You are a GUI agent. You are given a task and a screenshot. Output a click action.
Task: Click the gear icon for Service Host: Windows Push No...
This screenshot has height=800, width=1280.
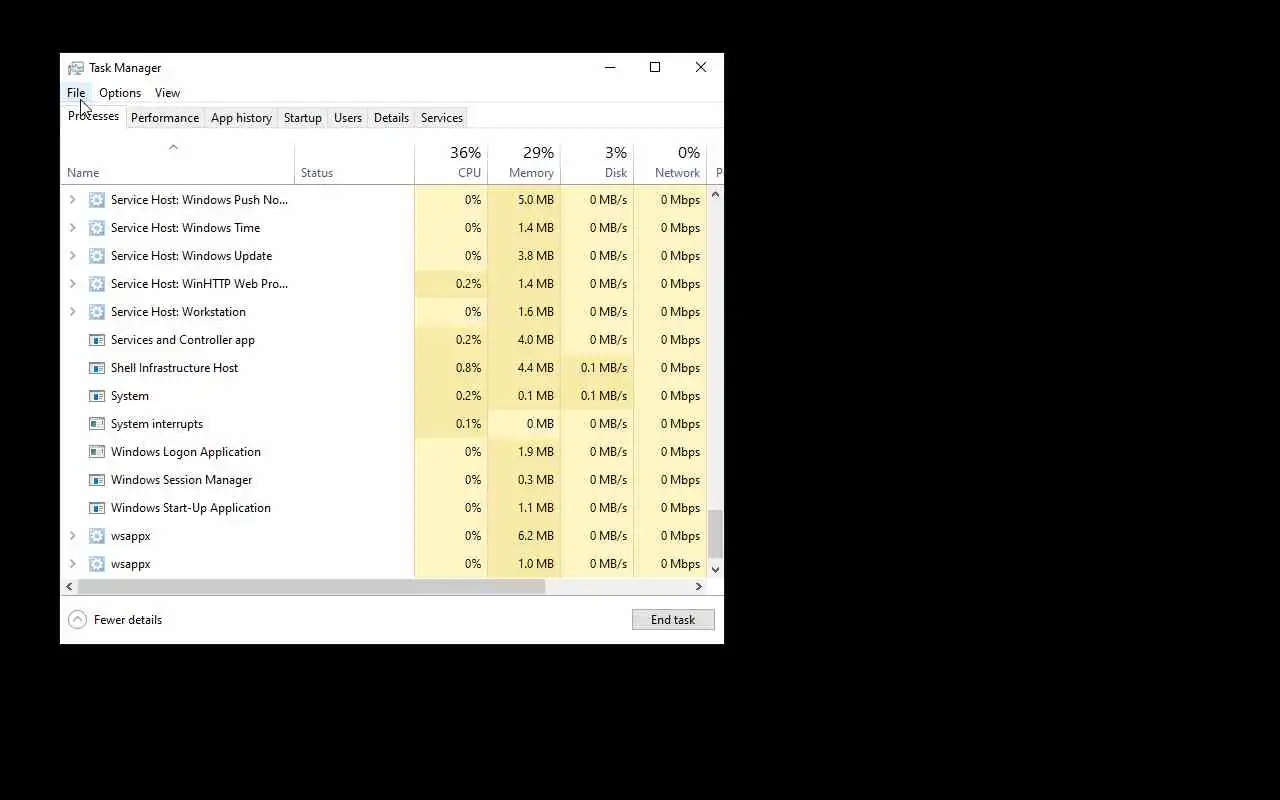pyautogui.click(x=97, y=200)
